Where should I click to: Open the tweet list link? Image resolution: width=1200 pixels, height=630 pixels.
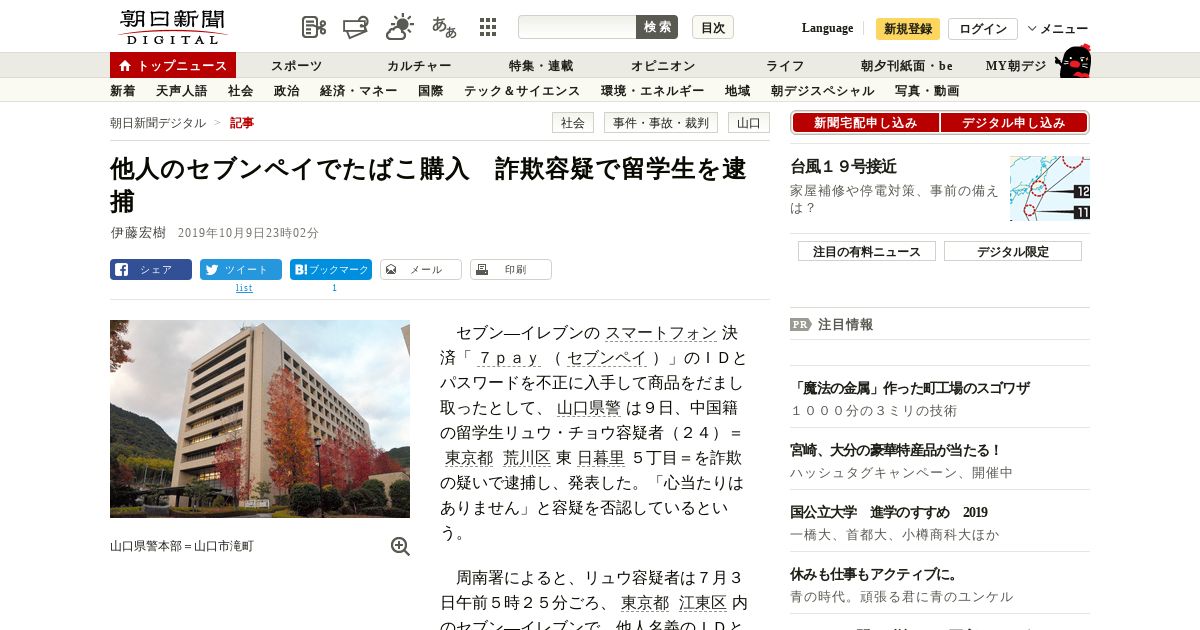(x=244, y=288)
